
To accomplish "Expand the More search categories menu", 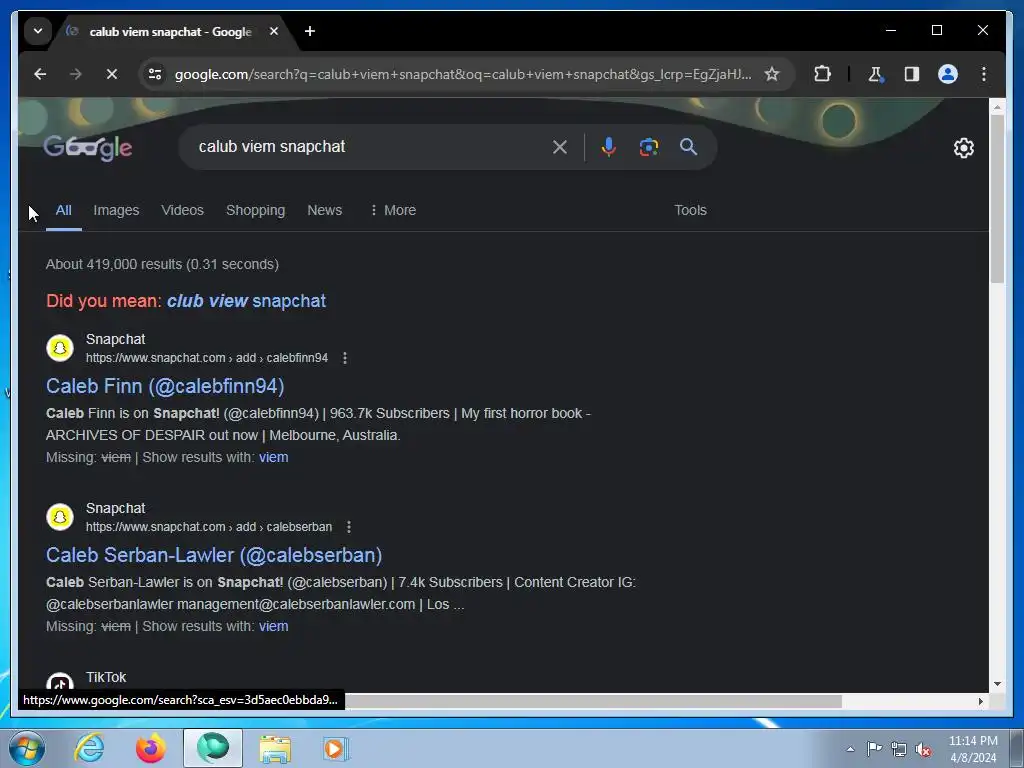I will 392,210.
